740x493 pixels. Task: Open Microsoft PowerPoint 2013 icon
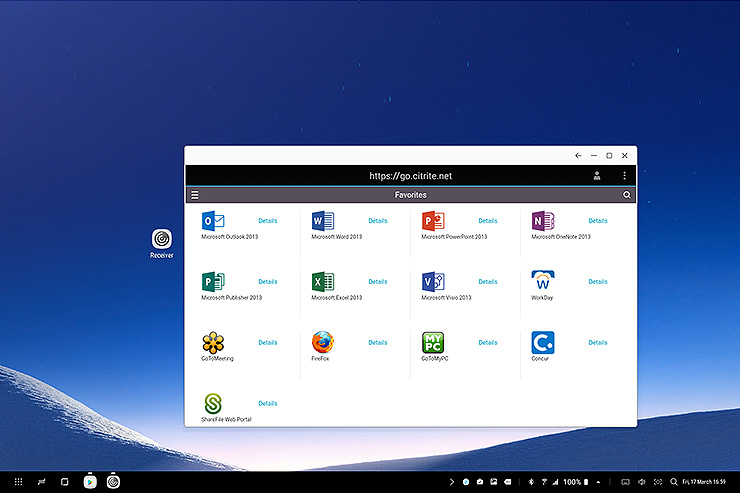(x=433, y=221)
